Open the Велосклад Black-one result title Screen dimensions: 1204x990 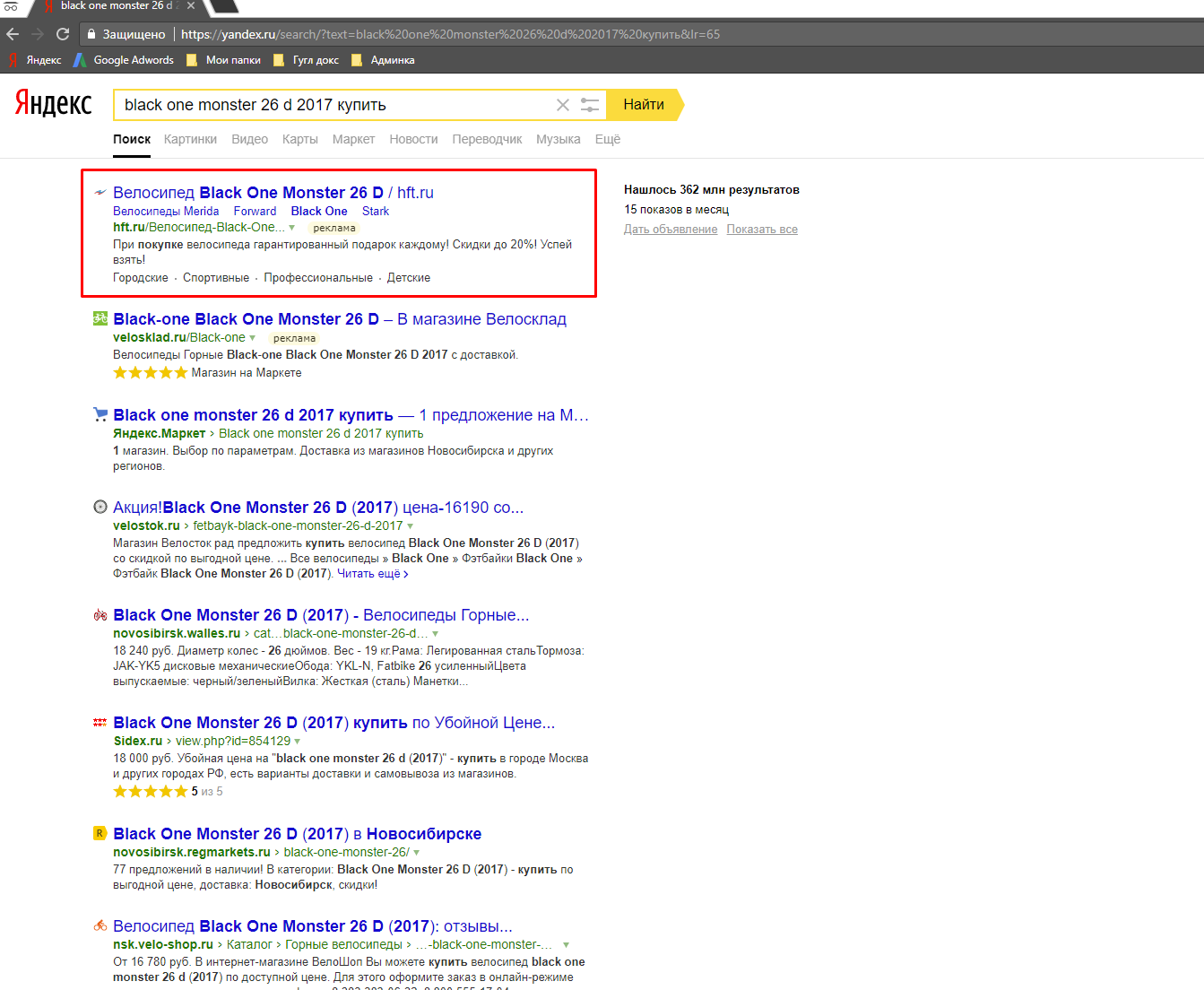[x=340, y=318]
